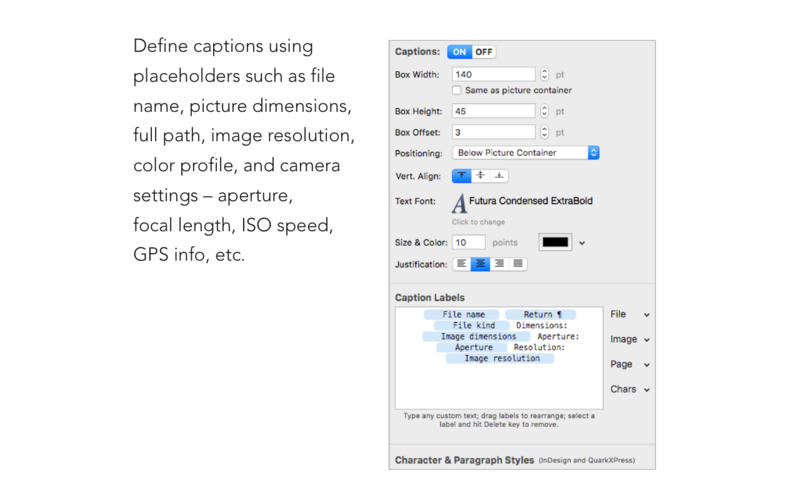Select the Aperture caption label token
This screenshot has width=800, height=500.
pos(472,347)
